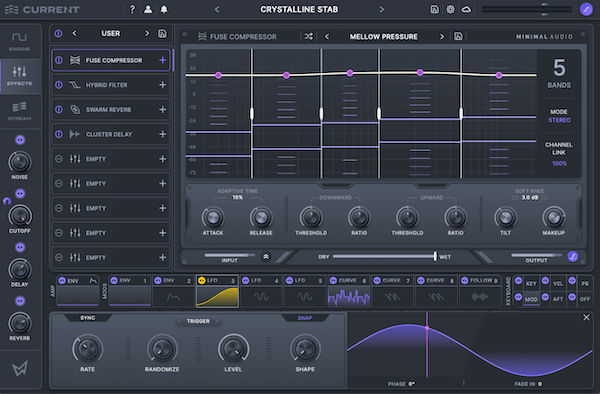The image size is (600, 394).
Task: Click the purple reset arrow near Cutoff
Action: point(7,201)
